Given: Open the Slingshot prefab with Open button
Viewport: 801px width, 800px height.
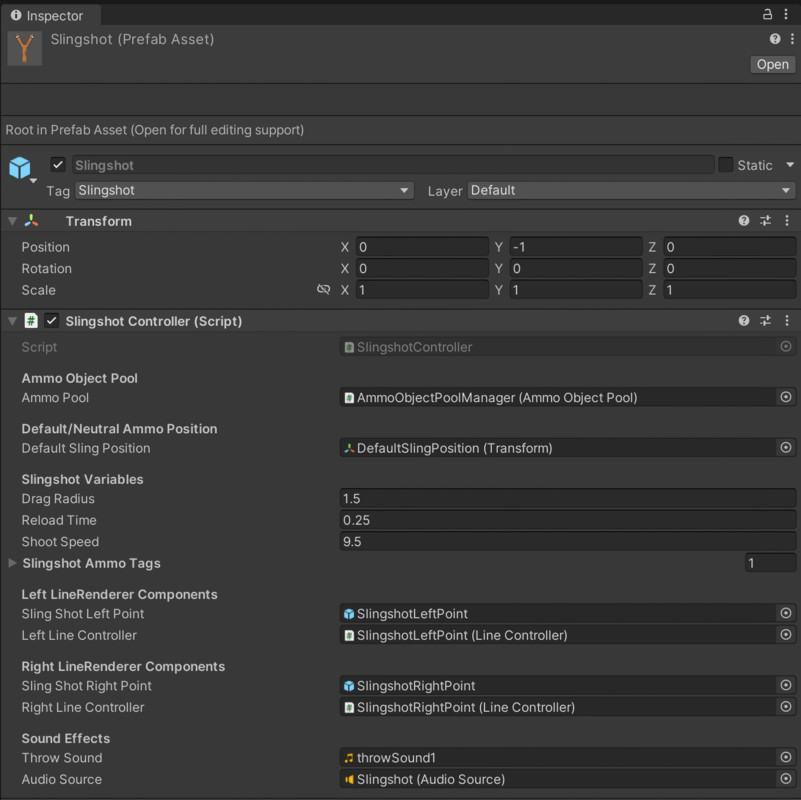Looking at the screenshot, I should click(x=772, y=64).
